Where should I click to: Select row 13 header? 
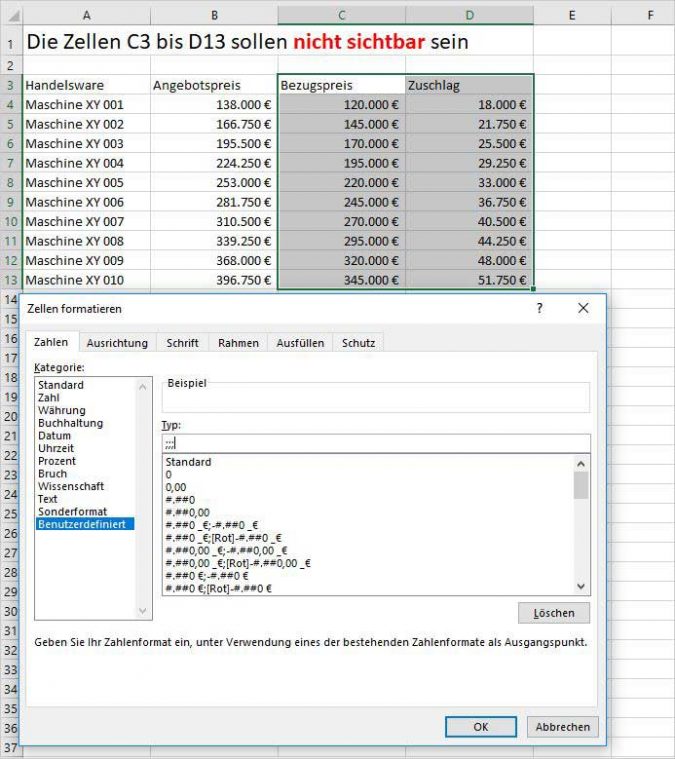[x=11, y=280]
